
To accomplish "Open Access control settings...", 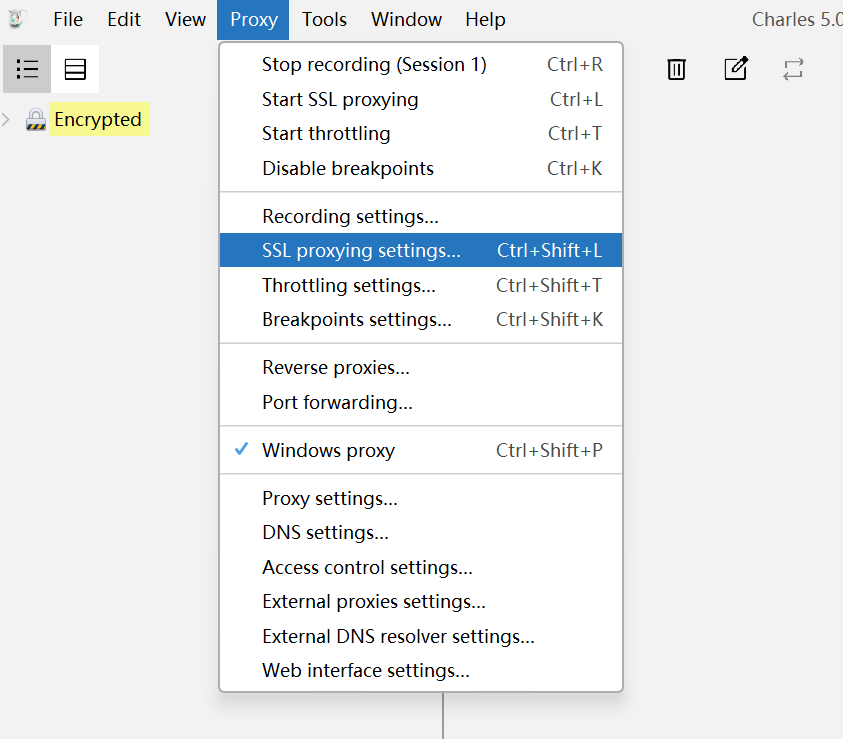I will 421,567.
